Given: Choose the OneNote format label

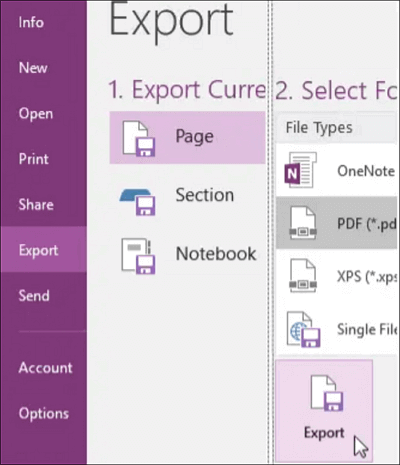Looking at the screenshot, I should click(x=366, y=171).
